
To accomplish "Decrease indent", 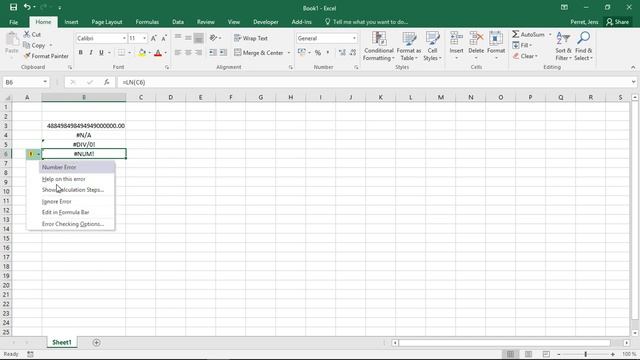I will (213, 53).
